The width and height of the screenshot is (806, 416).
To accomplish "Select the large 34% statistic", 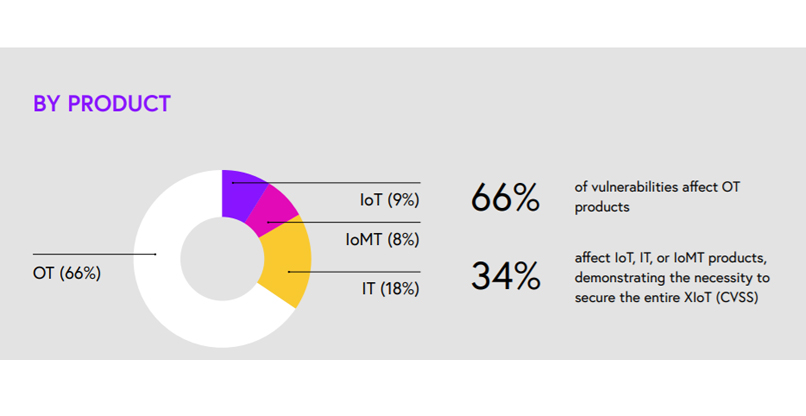I will click(x=505, y=276).
